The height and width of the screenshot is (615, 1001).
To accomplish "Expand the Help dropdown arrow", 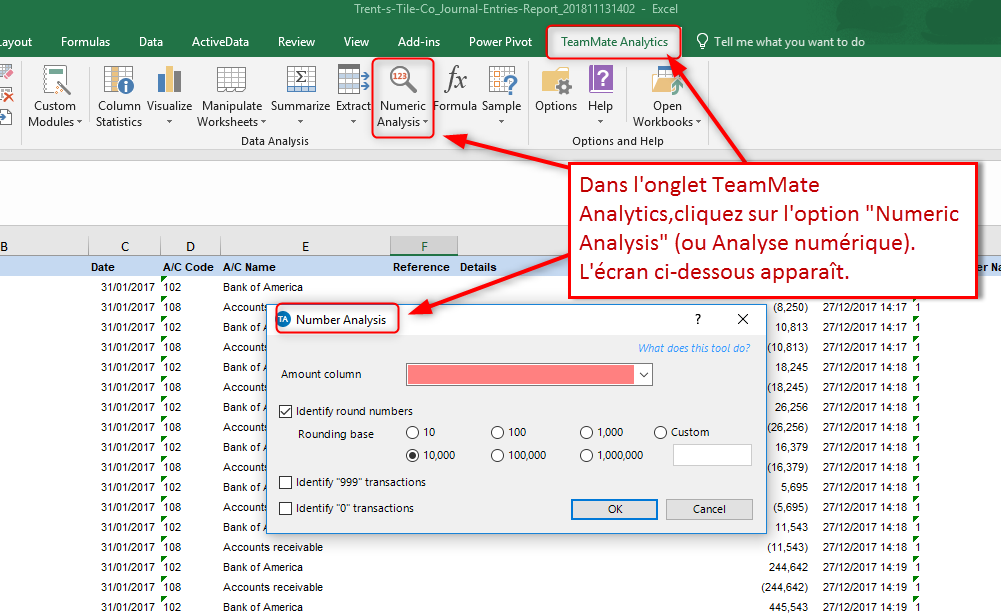I will coord(600,122).
